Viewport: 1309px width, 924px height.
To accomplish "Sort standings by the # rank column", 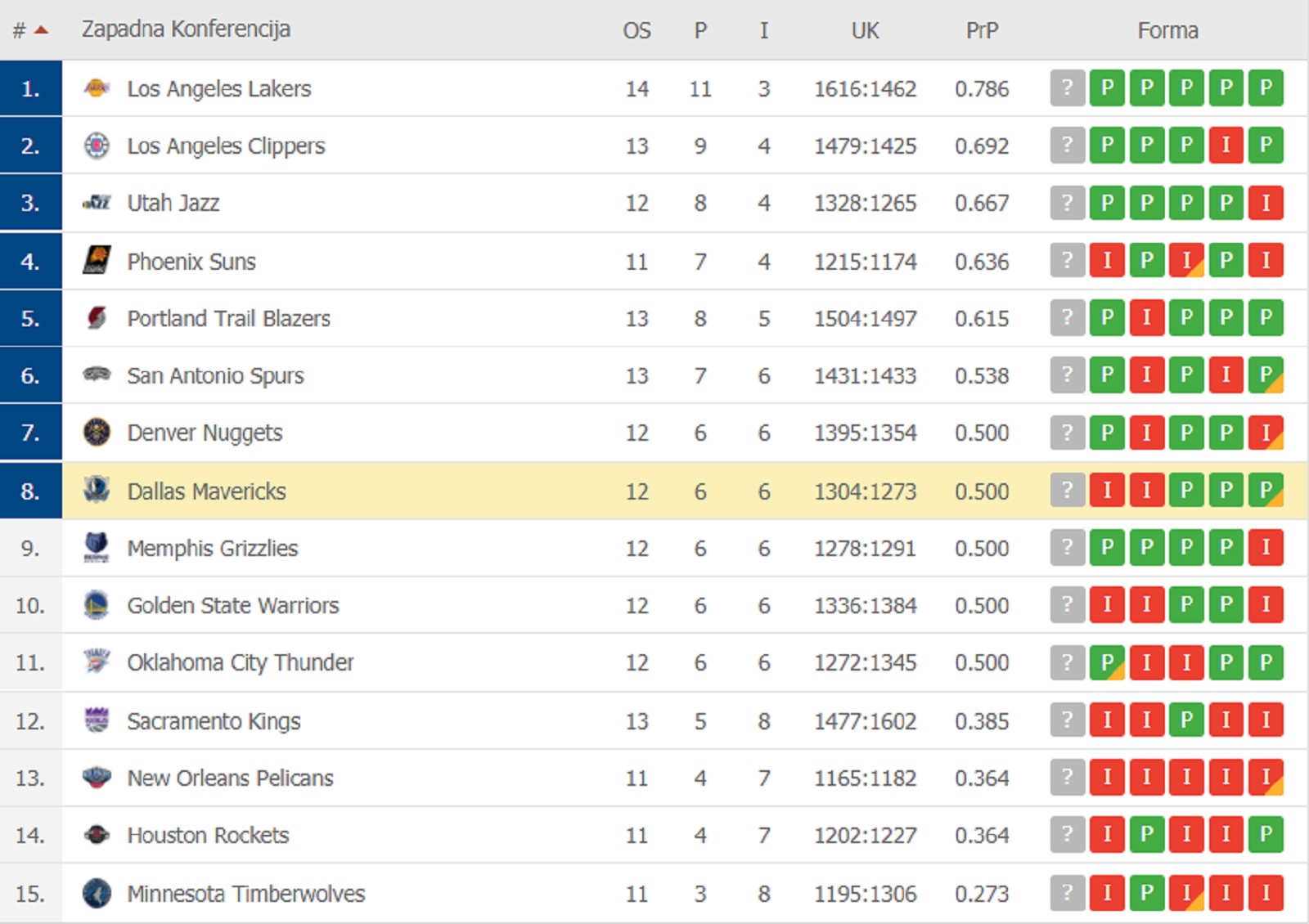I will coord(29,31).
